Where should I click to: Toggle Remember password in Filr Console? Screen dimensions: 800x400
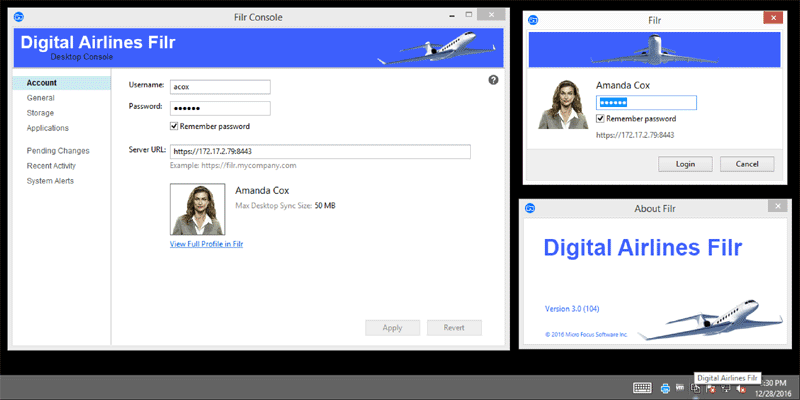click(174, 126)
